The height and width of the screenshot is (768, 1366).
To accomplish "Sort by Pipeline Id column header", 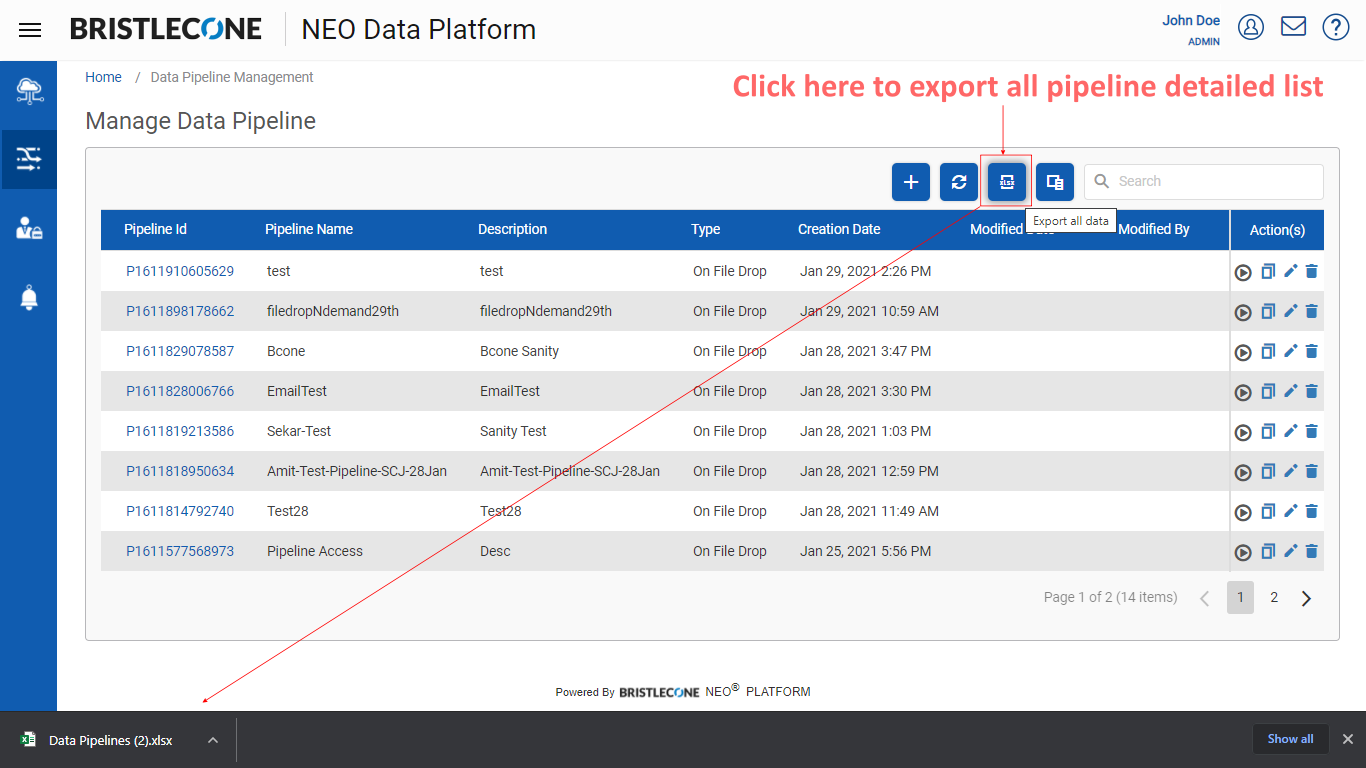I will (155, 229).
